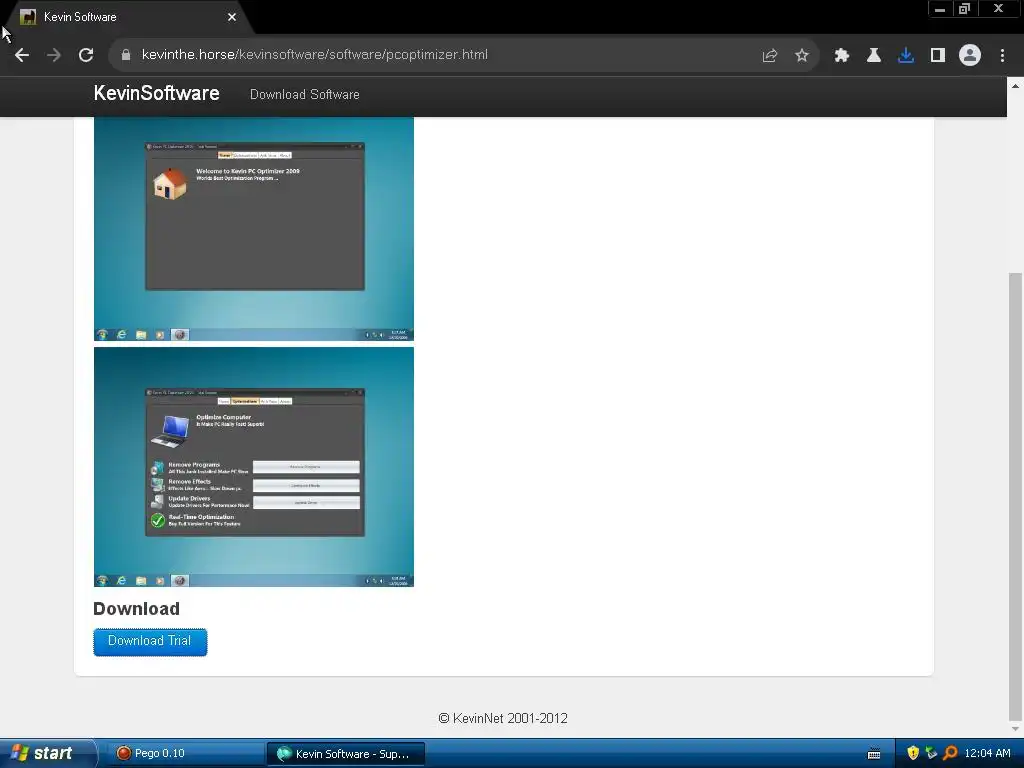Open Download Software nav link
Image resolution: width=1024 pixels, height=768 pixels.
[x=304, y=95]
